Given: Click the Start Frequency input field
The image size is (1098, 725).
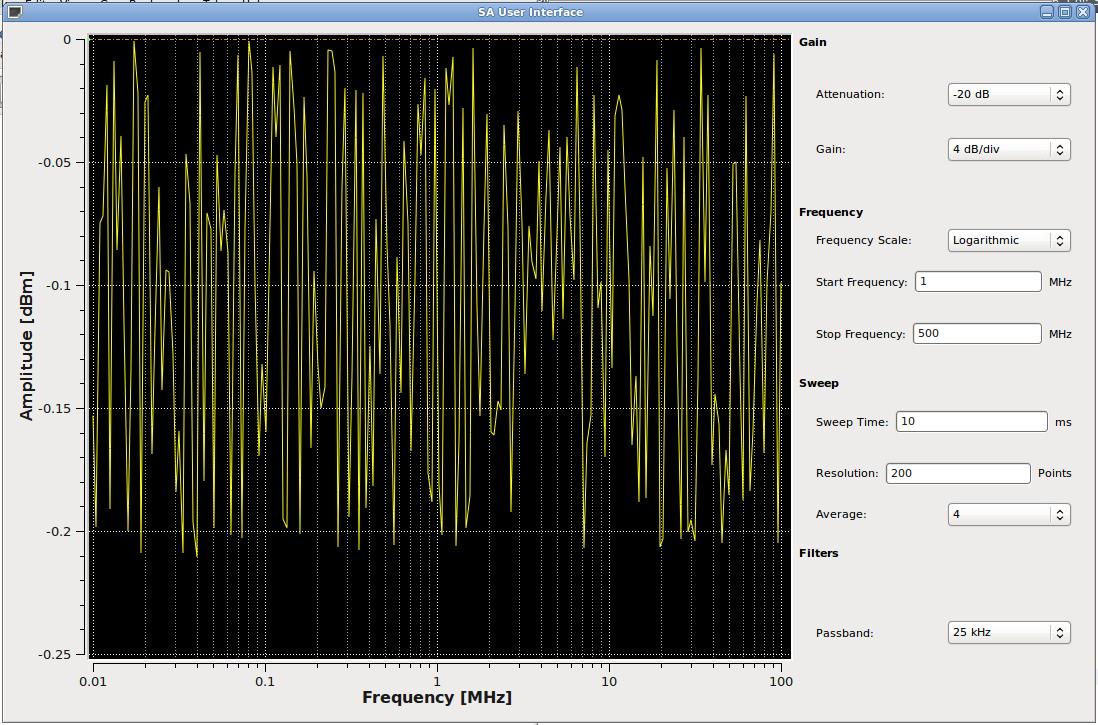Looking at the screenshot, I should tap(977, 282).
